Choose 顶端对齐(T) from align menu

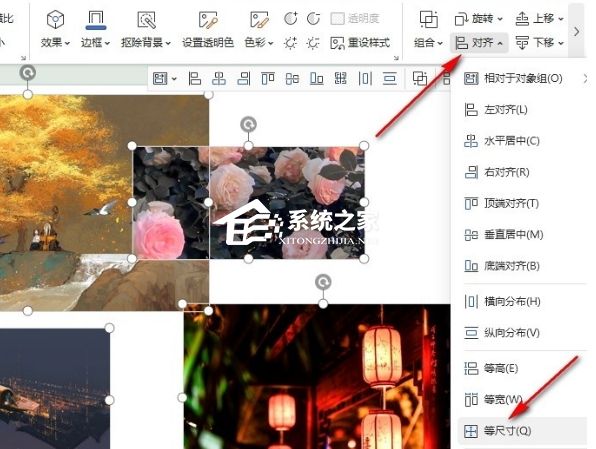pyautogui.click(x=523, y=203)
